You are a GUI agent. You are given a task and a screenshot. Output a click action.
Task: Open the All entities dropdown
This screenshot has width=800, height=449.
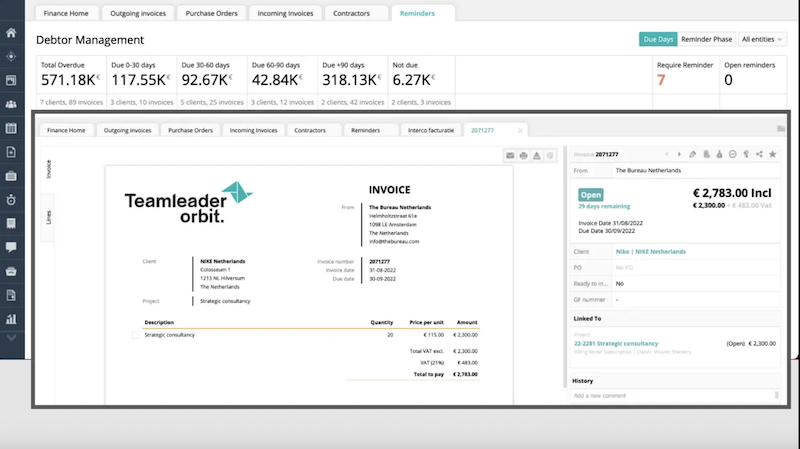[763, 39]
